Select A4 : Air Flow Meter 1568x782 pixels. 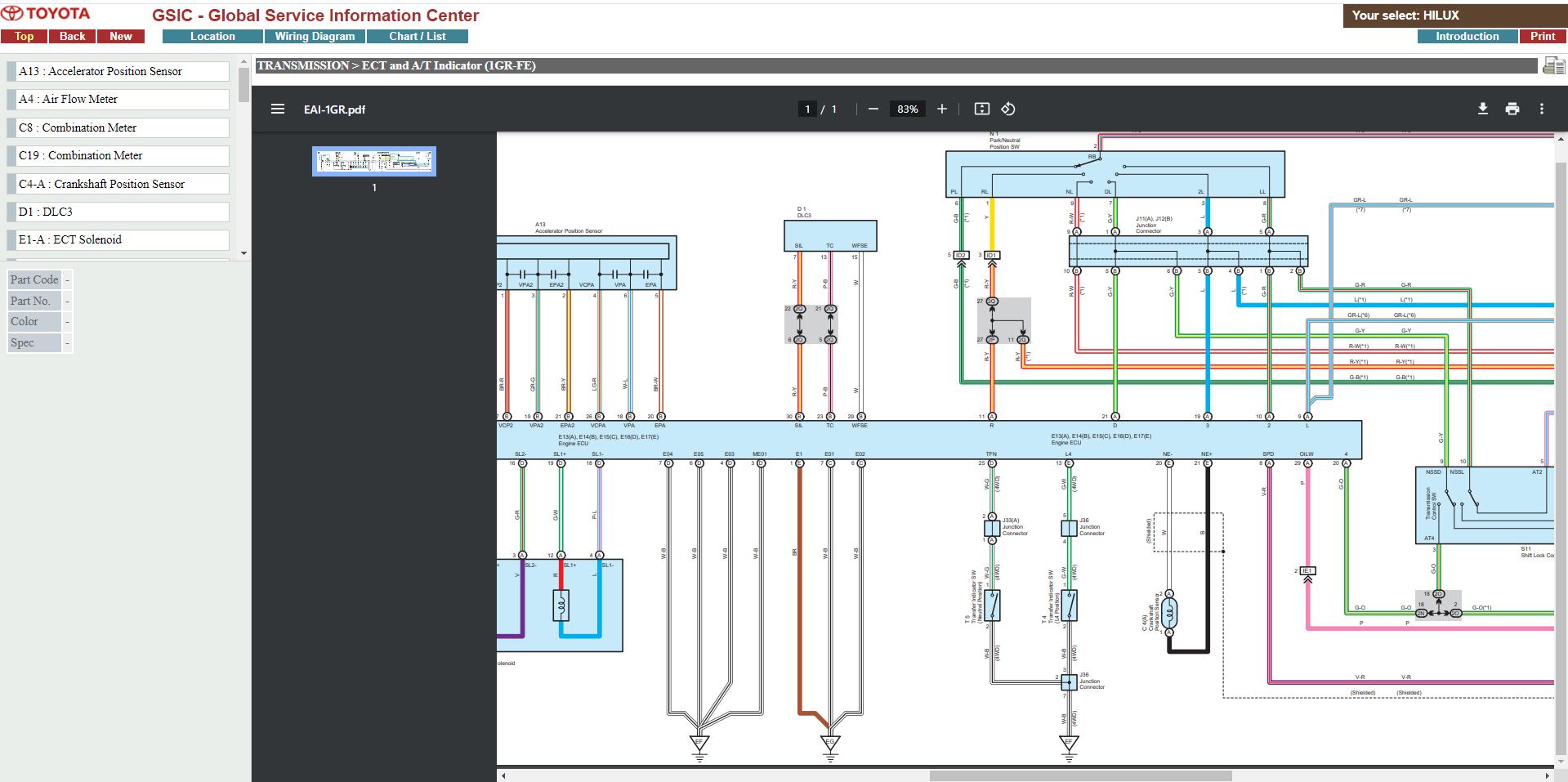(x=119, y=99)
